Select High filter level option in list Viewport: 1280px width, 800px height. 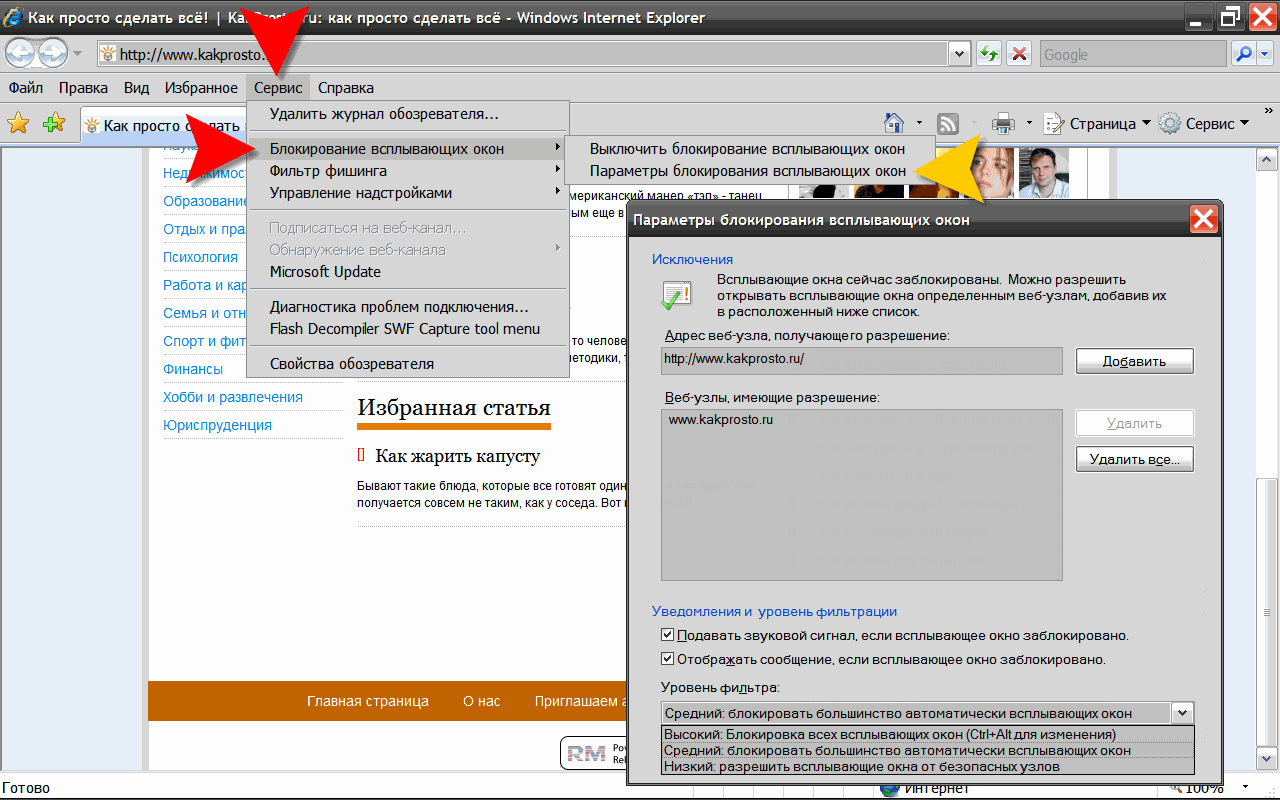tap(928, 734)
